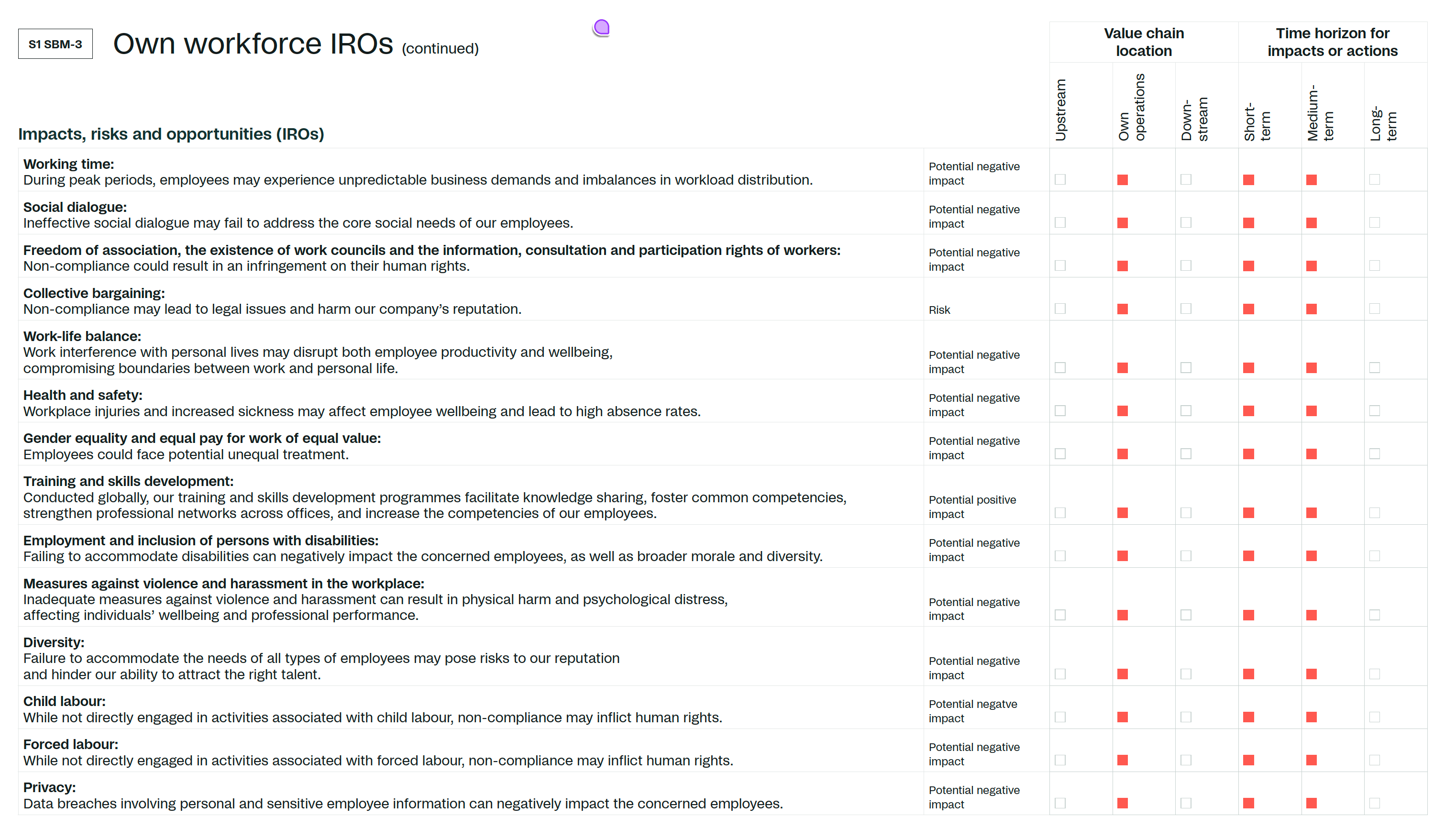This screenshot has height=839, width=1456.
Task: Toggle Short-term box for Gender equality row
Action: tap(1248, 454)
